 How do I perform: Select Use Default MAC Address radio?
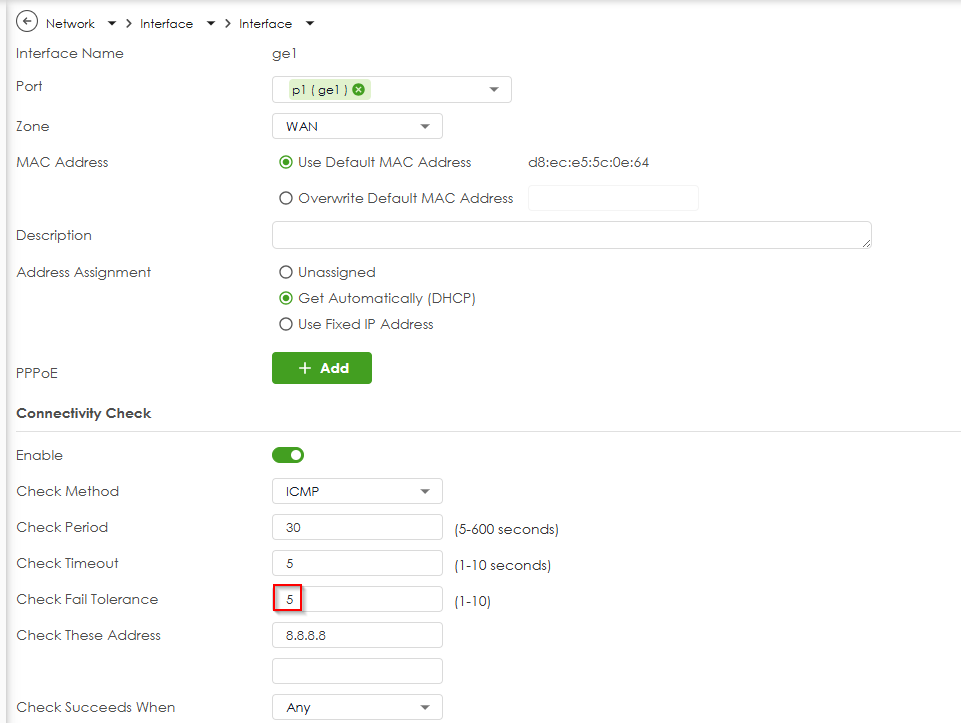286,162
